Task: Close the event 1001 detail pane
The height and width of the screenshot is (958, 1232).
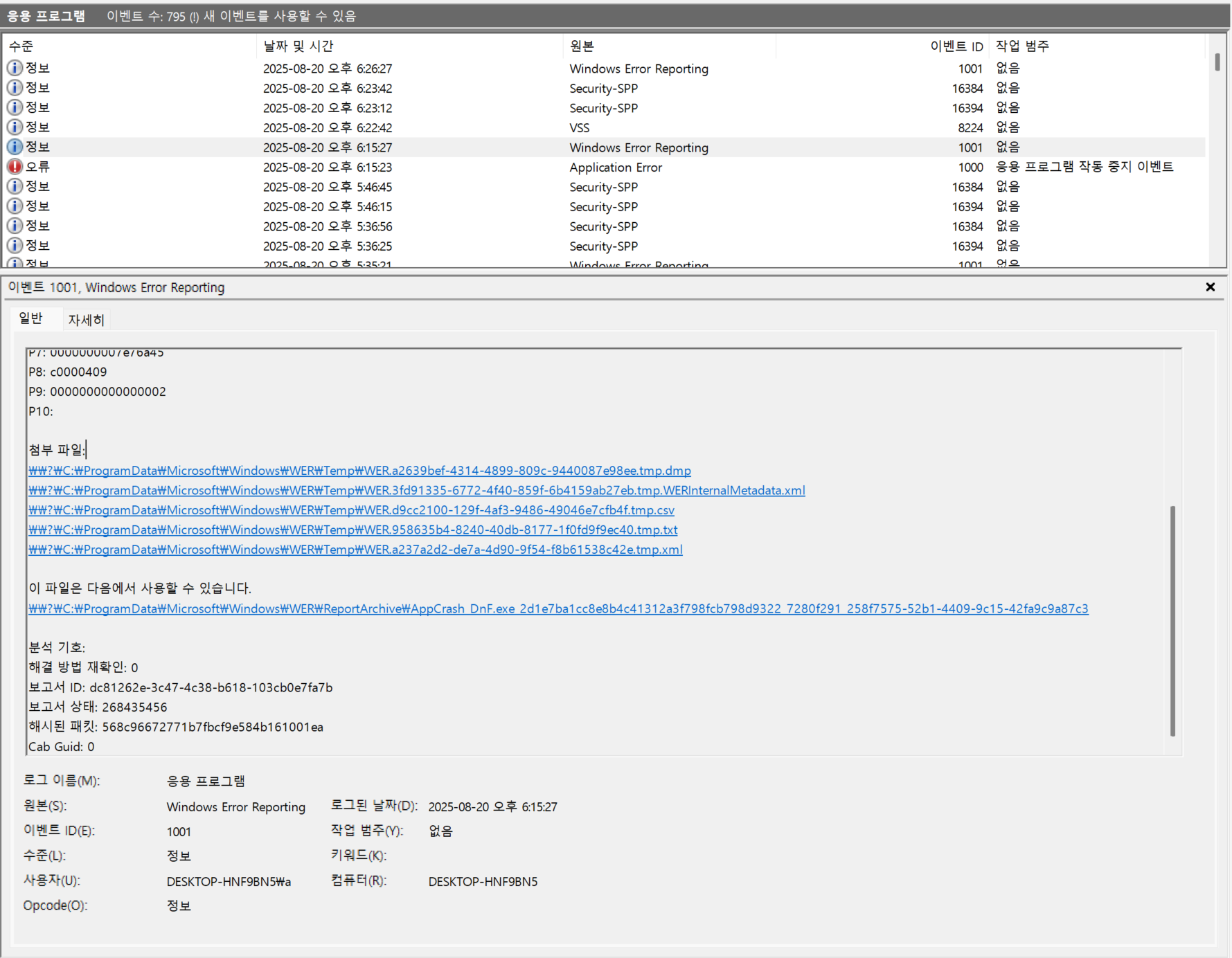Action: tap(1210, 287)
